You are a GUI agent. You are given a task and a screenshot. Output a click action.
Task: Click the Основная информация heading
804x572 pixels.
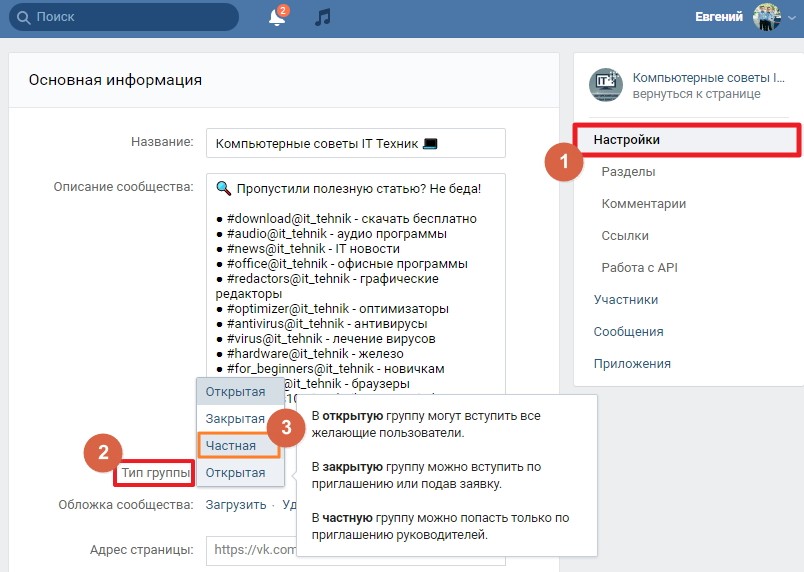click(x=115, y=80)
